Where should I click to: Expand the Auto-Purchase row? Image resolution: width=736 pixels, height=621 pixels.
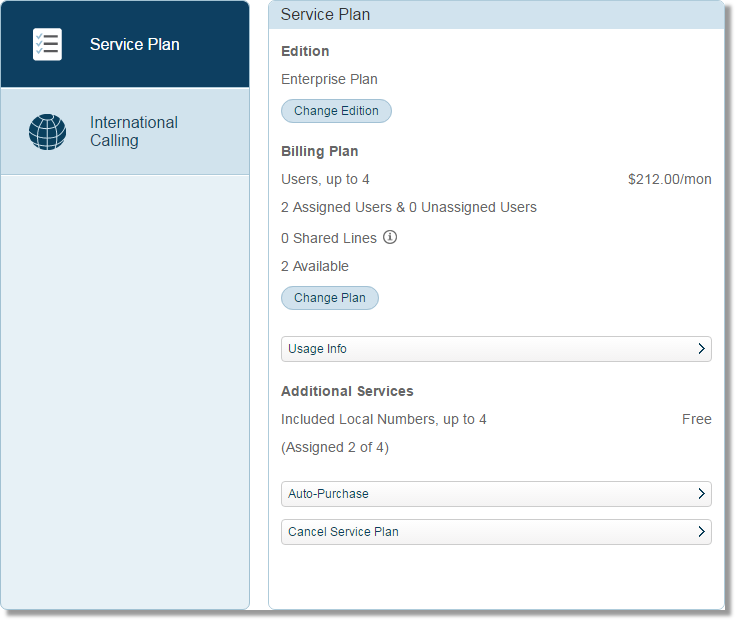(x=496, y=494)
